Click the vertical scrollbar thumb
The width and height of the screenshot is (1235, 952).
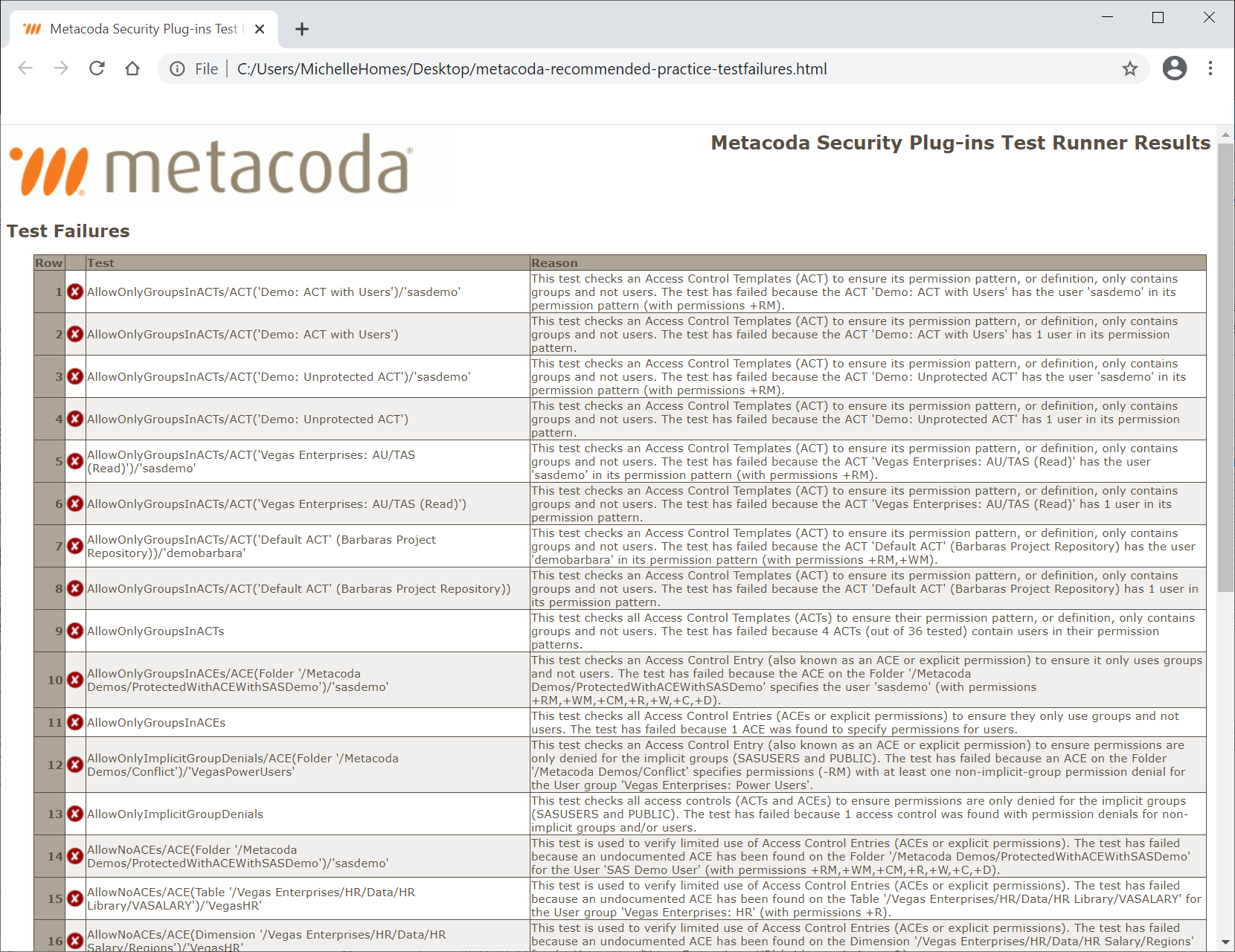coord(1225,367)
